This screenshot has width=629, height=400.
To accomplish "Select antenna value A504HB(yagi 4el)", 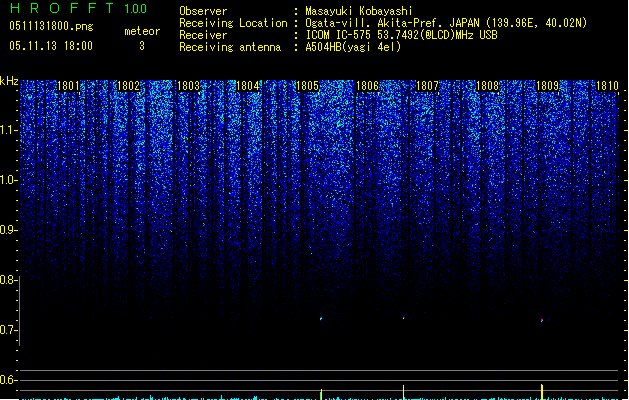I will click(353, 47).
